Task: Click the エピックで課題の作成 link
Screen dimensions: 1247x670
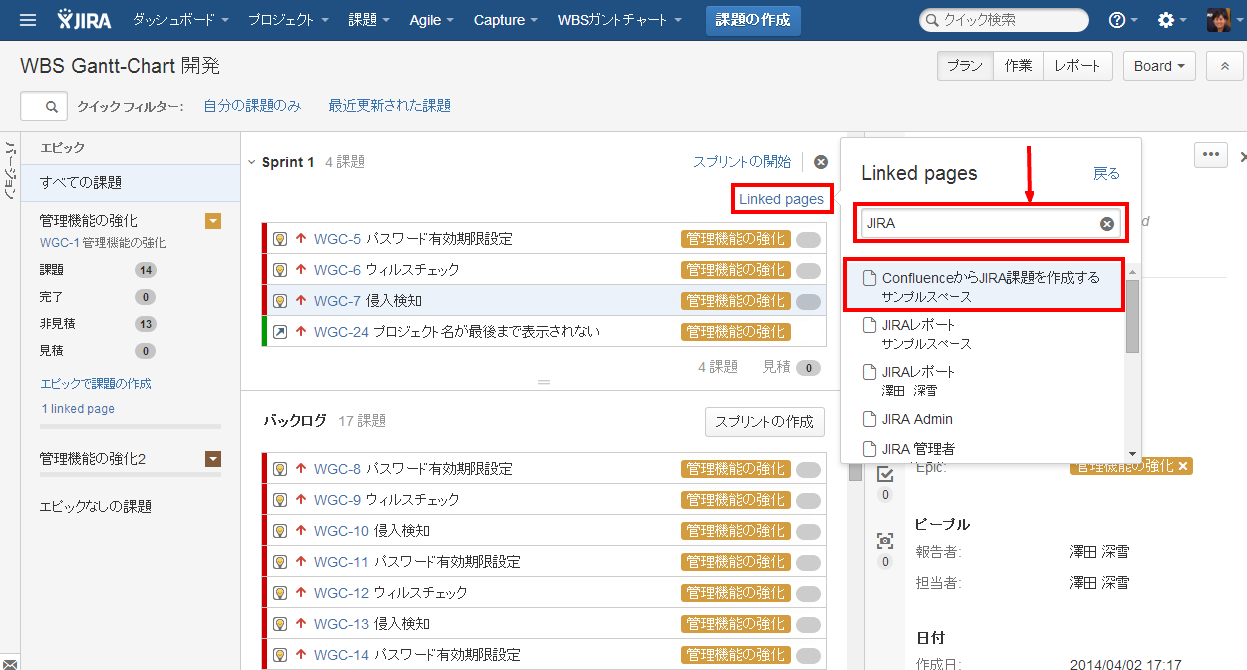Action: [96, 384]
